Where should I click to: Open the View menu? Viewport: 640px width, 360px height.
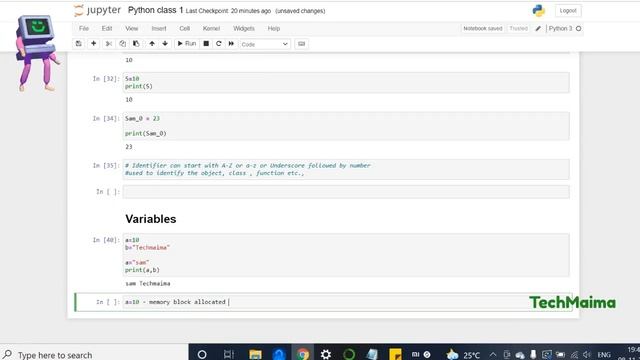coord(131,29)
